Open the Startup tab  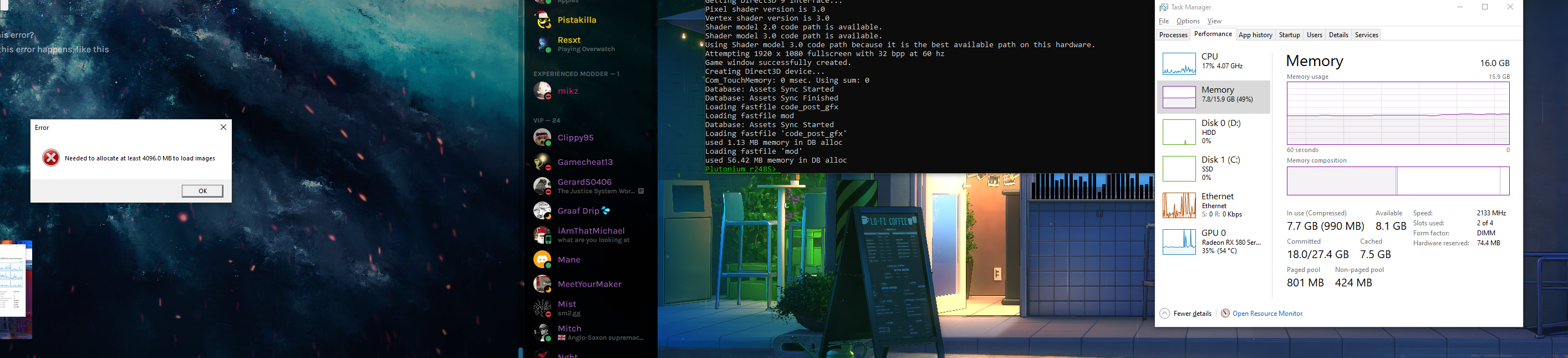coord(1289,36)
